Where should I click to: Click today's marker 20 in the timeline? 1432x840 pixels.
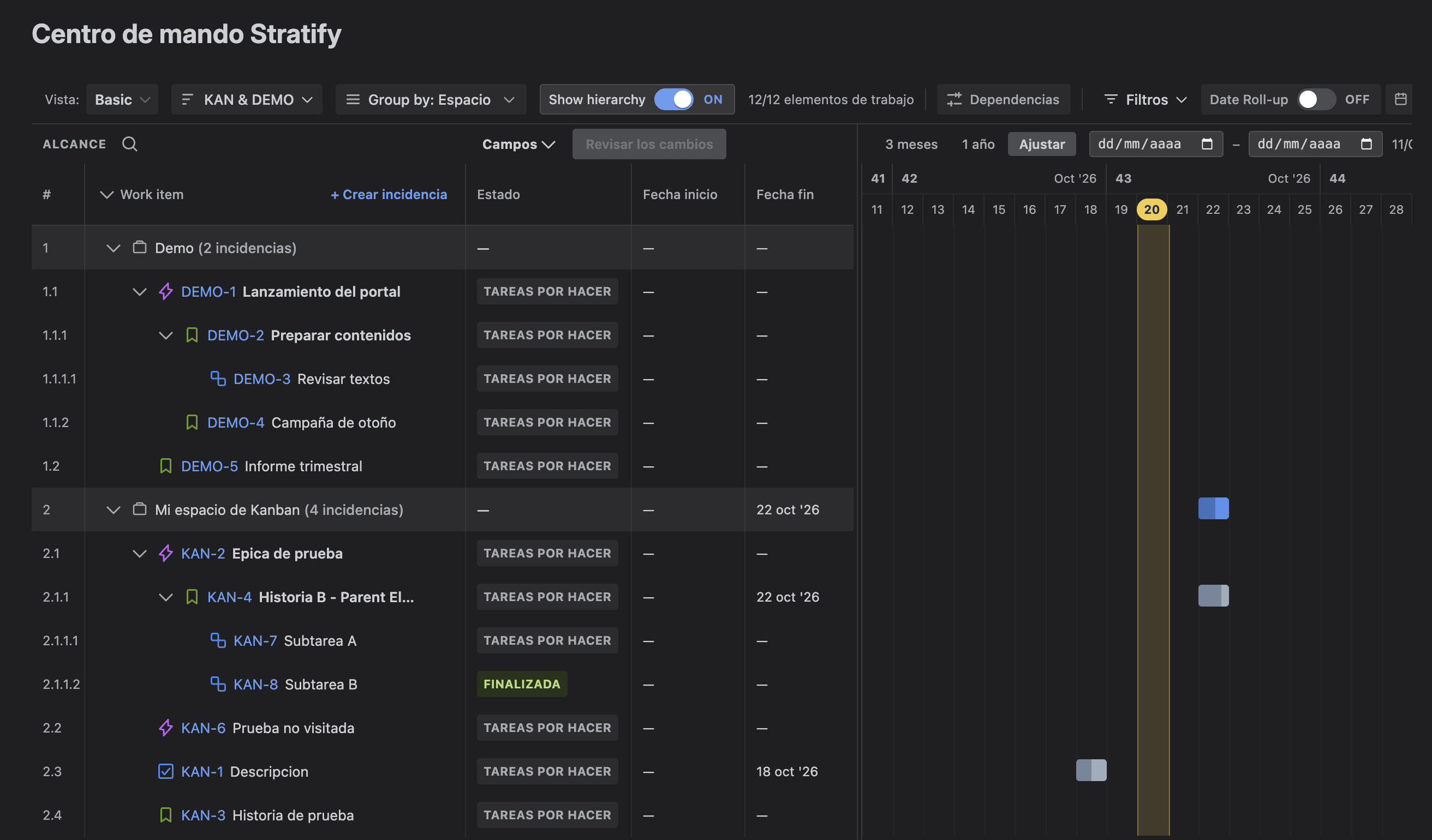coord(1152,209)
